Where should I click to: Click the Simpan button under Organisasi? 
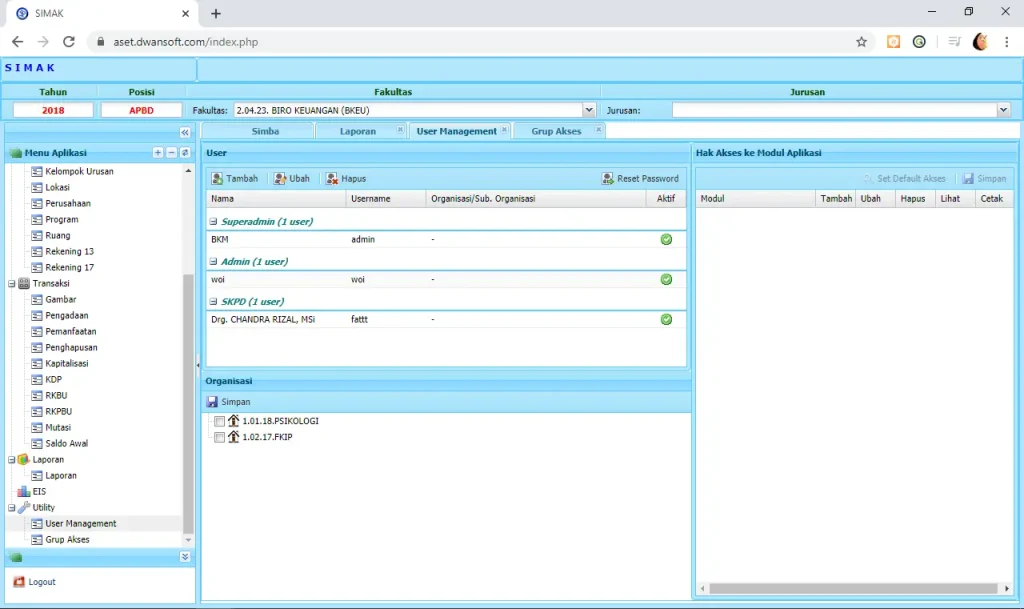coord(229,401)
